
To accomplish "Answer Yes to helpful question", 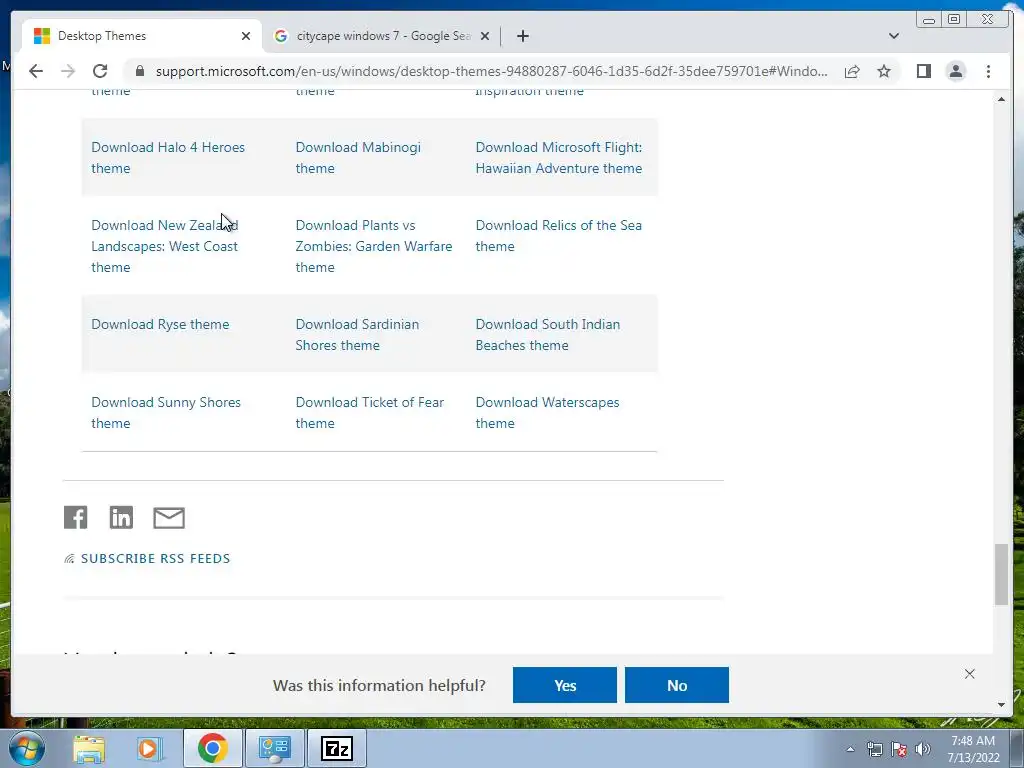I will tap(565, 685).
